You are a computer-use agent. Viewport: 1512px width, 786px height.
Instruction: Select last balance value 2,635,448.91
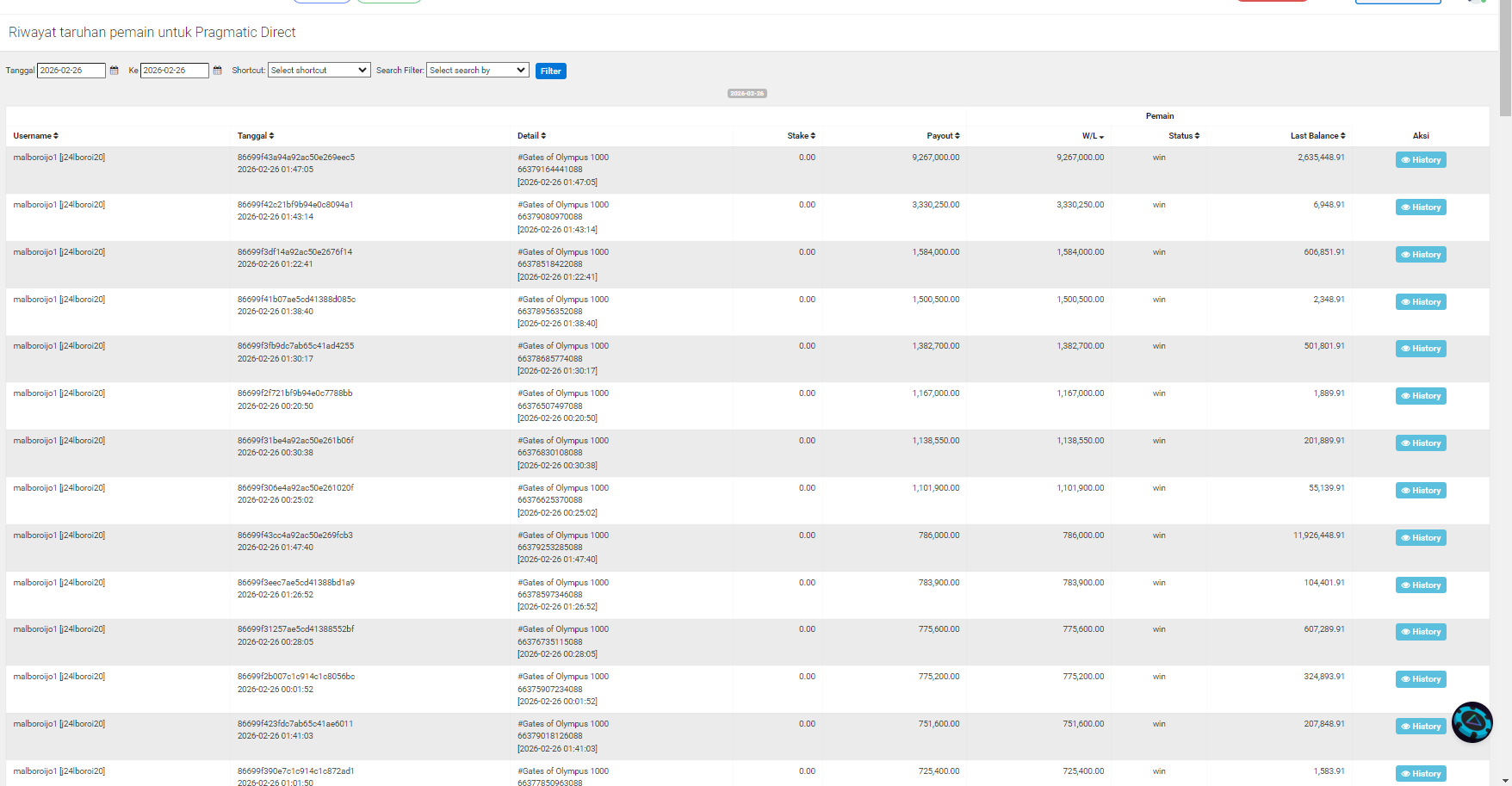1321,158
